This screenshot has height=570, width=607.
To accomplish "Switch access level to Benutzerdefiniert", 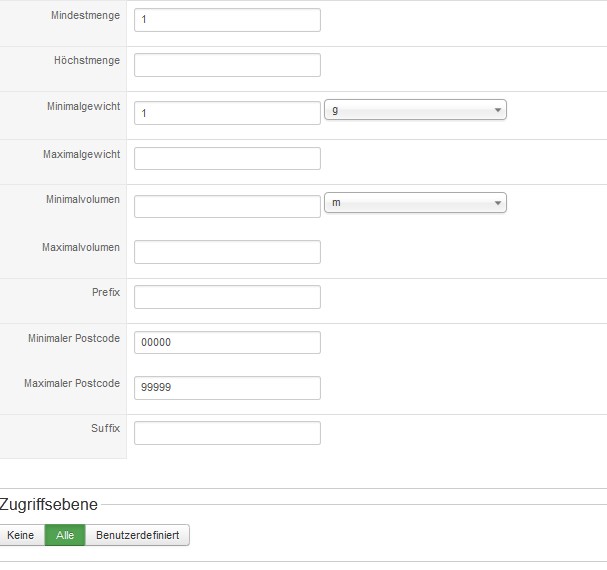I will [137, 535].
